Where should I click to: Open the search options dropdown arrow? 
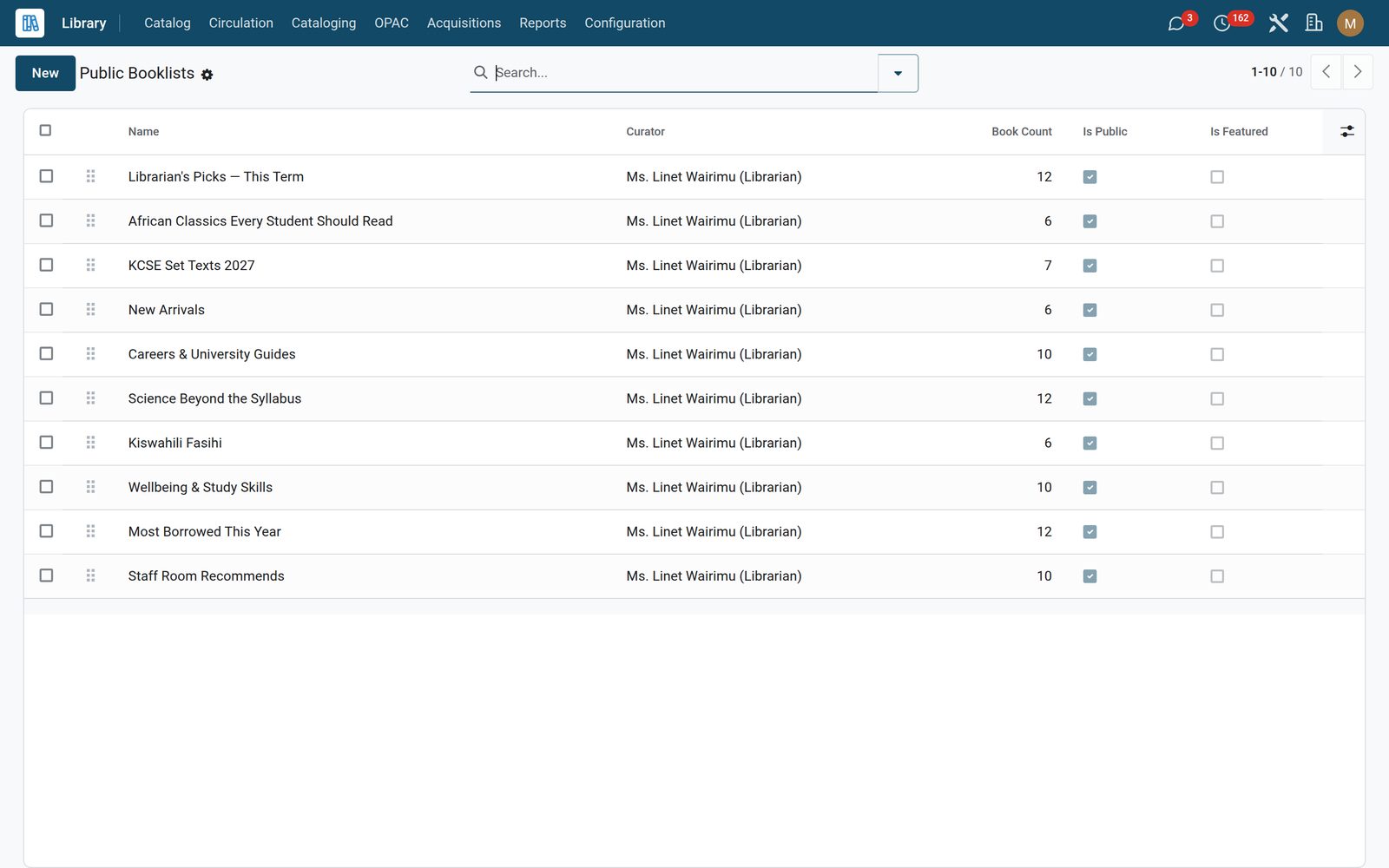(898, 73)
